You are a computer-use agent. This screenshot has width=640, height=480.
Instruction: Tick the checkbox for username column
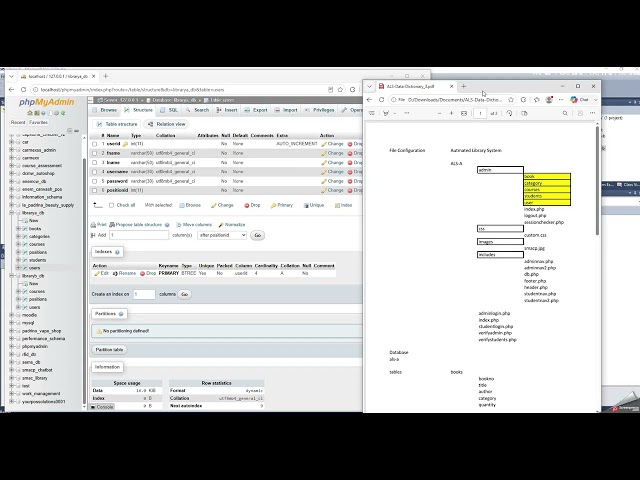[95, 172]
